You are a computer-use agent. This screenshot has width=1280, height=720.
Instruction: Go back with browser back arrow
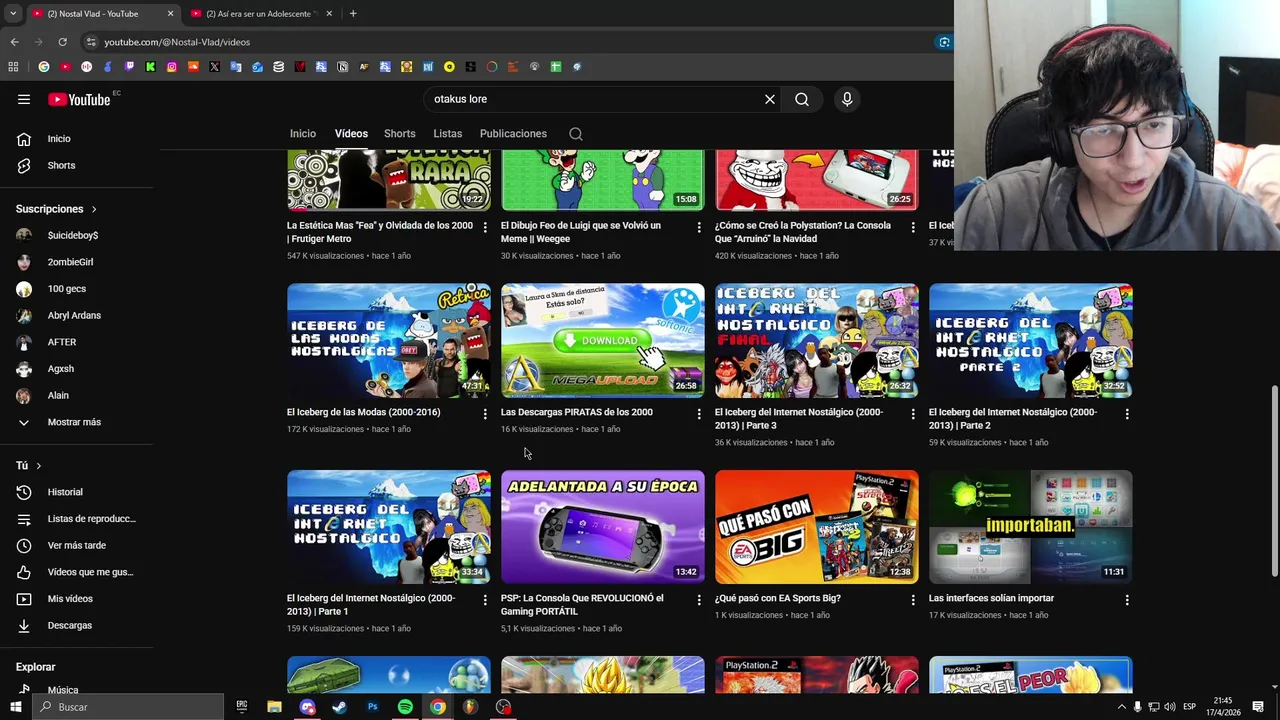(14, 42)
